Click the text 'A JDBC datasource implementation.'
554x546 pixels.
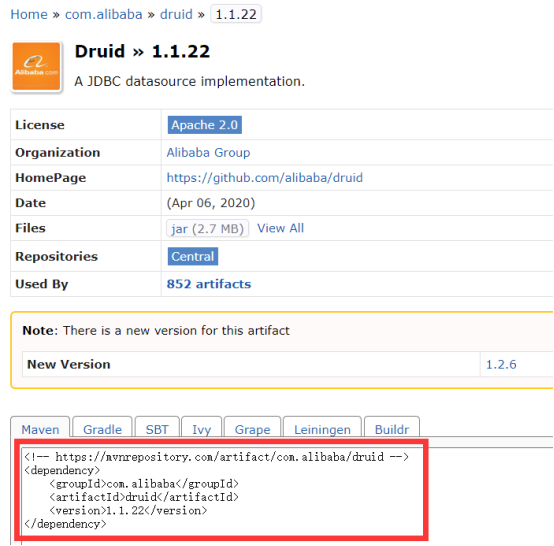pos(189,81)
